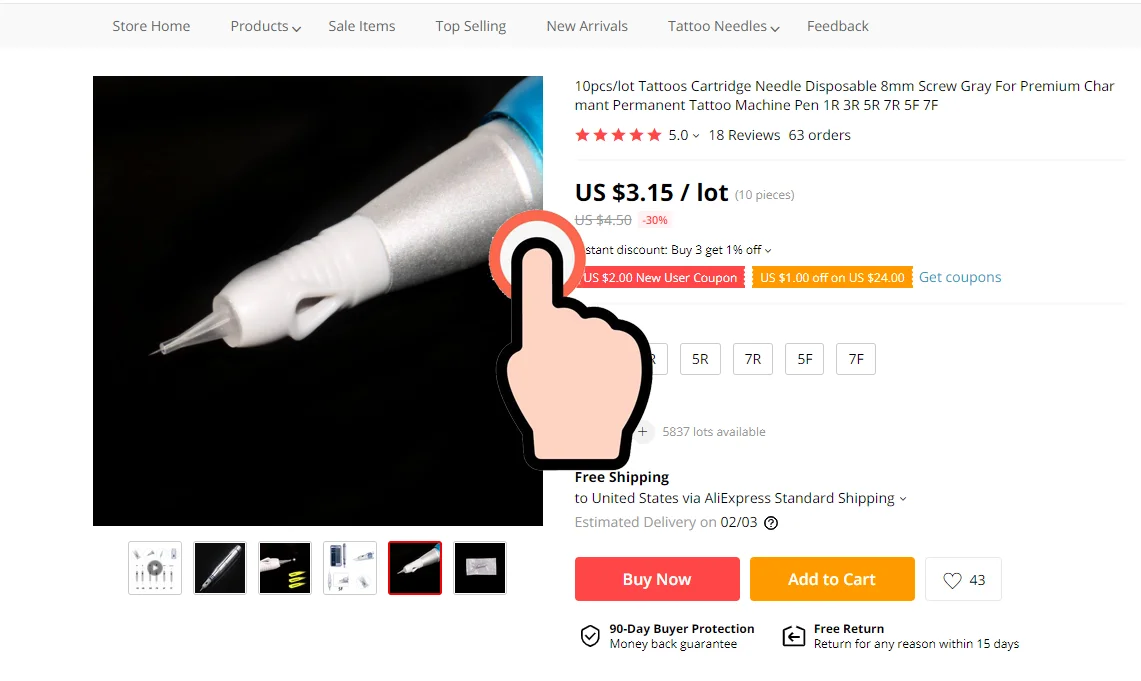Select the 7F needle option
The height and width of the screenshot is (681, 1141).
coord(856,359)
